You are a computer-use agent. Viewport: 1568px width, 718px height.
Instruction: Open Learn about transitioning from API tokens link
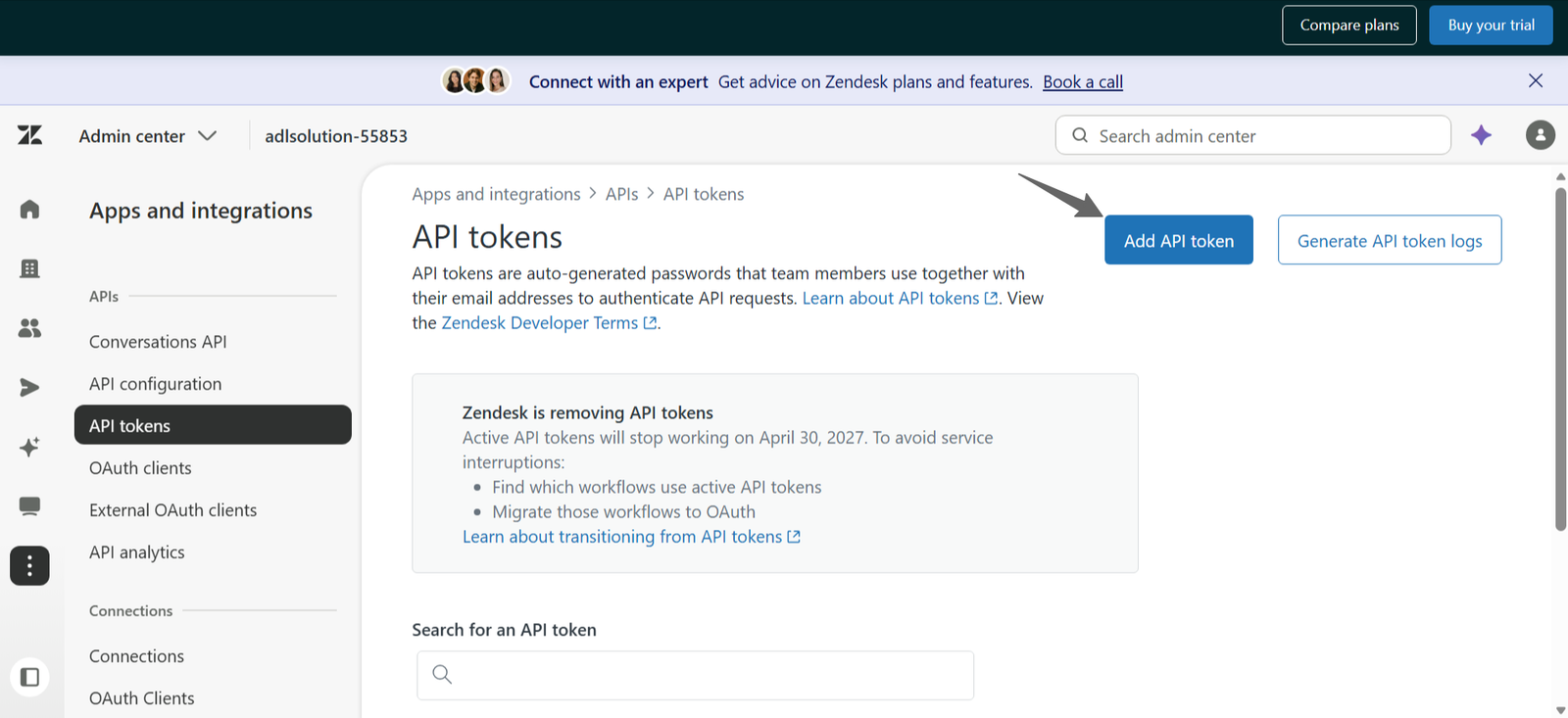[x=631, y=537]
